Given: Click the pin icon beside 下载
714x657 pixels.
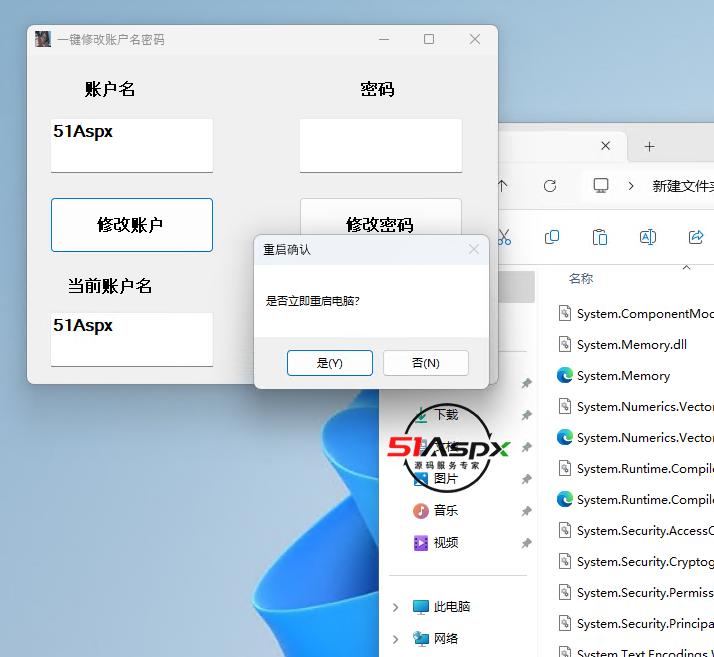Looking at the screenshot, I should tap(526, 415).
